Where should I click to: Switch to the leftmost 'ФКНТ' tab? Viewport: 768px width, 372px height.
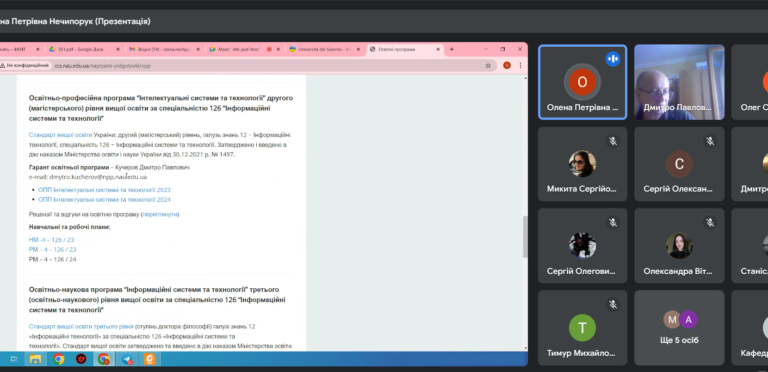click(x=20, y=49)
